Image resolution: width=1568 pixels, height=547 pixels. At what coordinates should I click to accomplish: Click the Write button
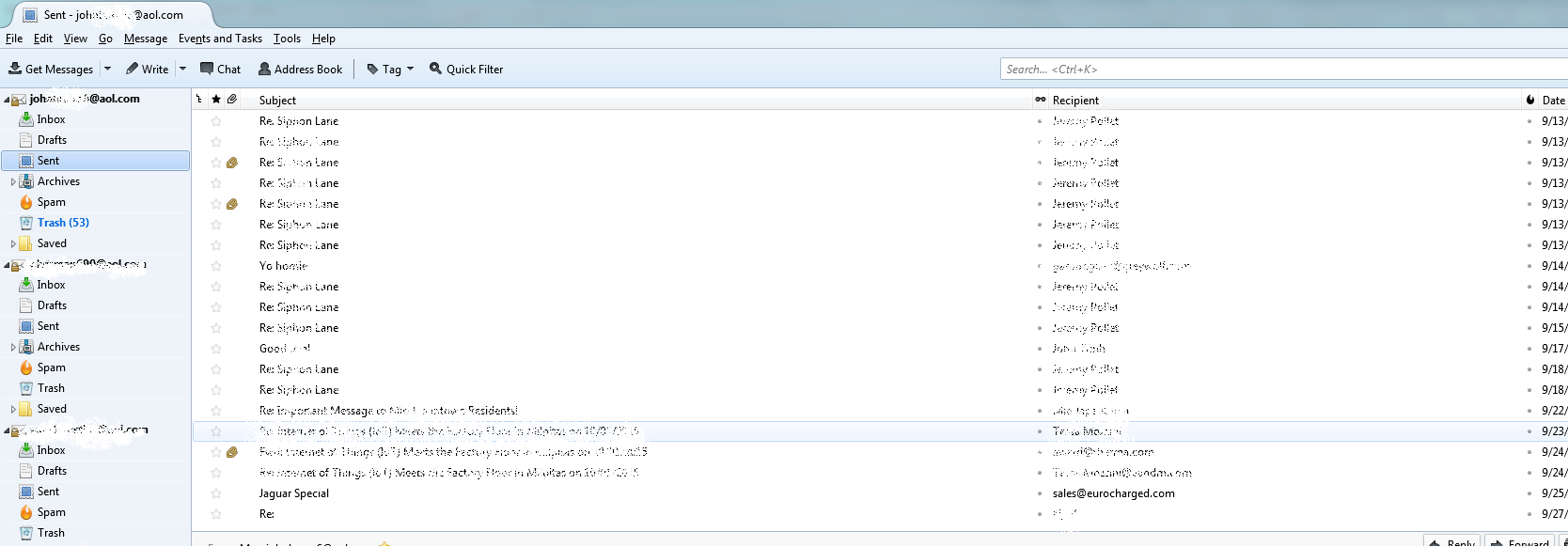coord(147,69)
